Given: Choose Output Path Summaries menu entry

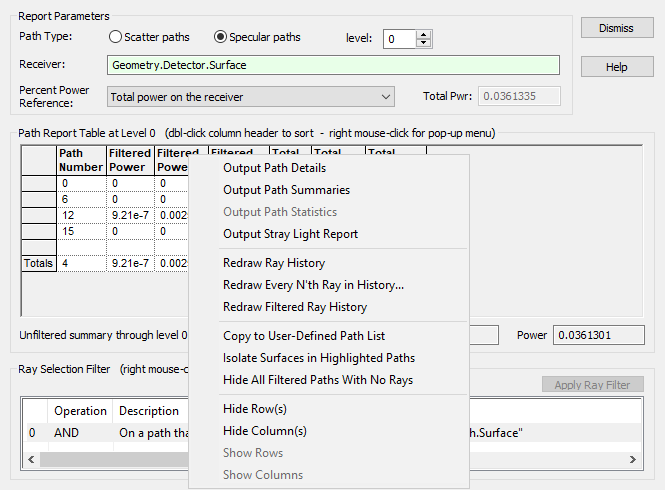Looking at the screenshot, I should pos(286,190).
